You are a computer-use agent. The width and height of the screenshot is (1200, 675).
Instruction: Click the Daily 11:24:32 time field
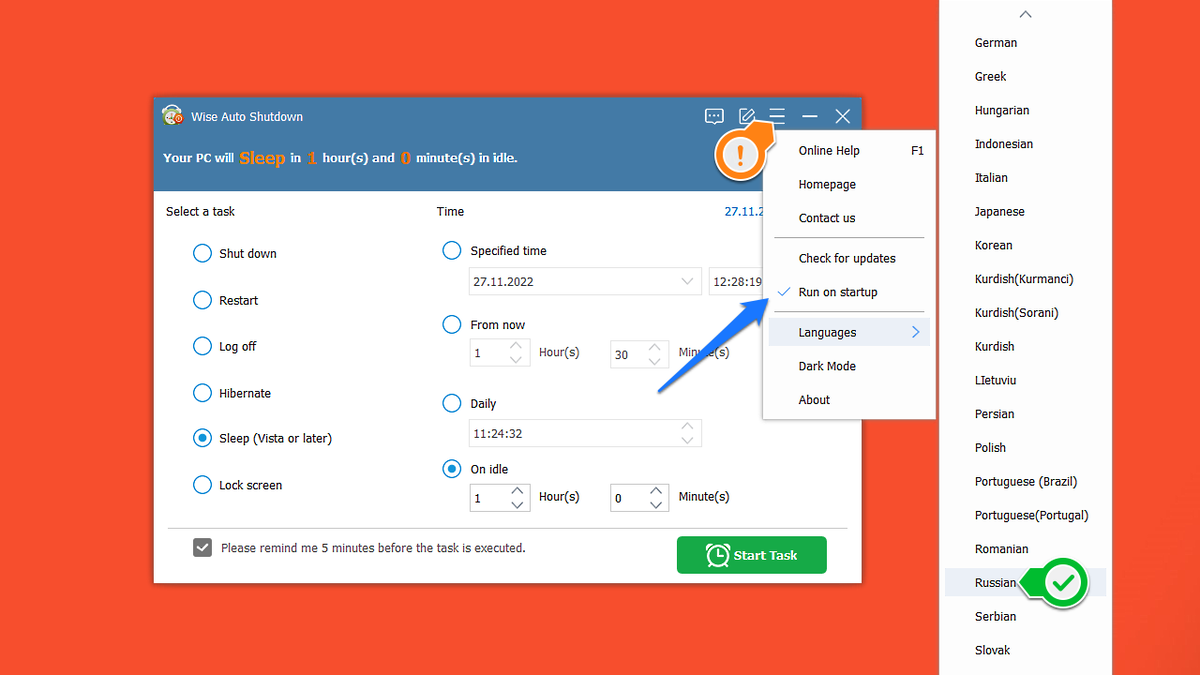point(585,433)
